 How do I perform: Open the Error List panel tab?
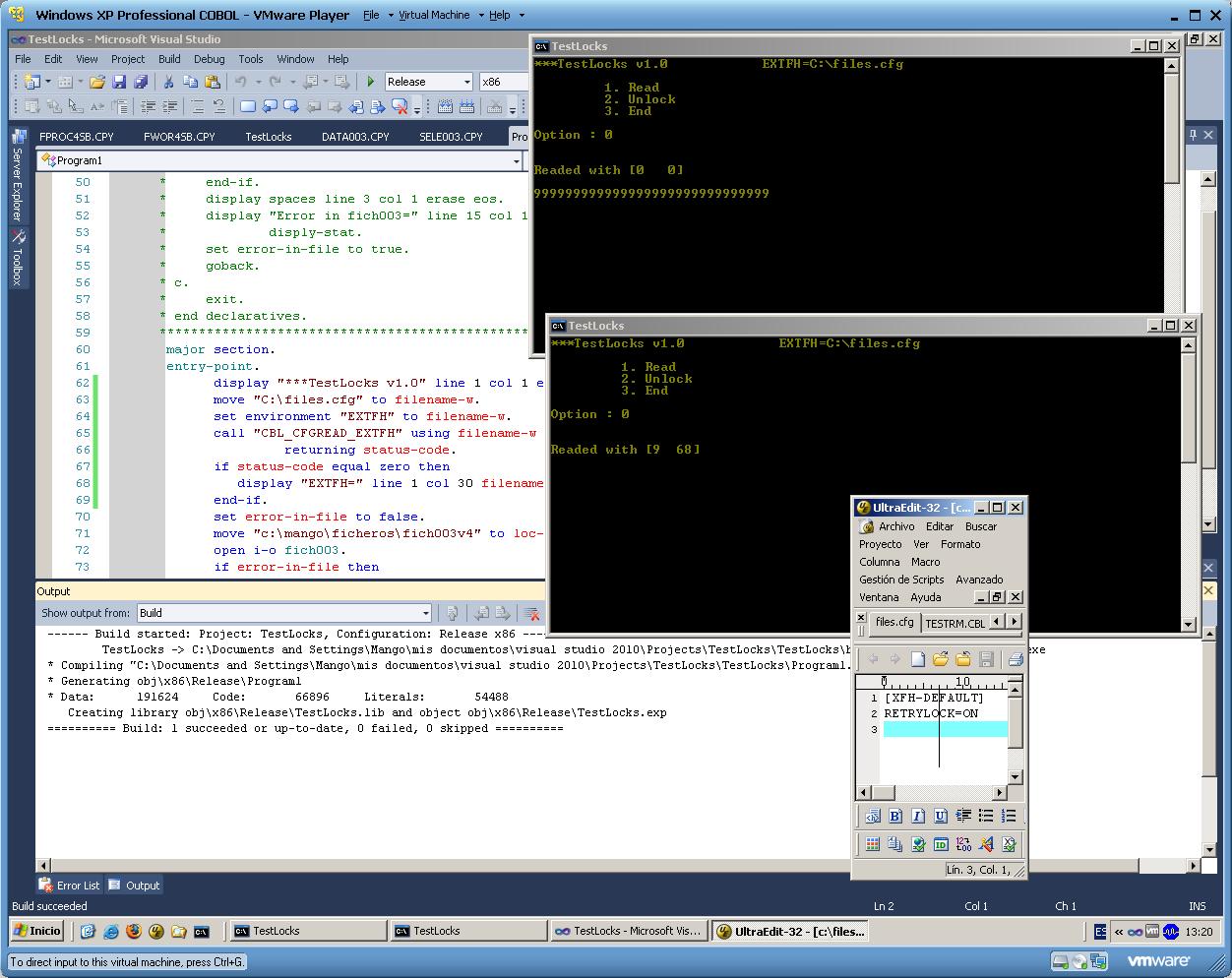(70, 886)
